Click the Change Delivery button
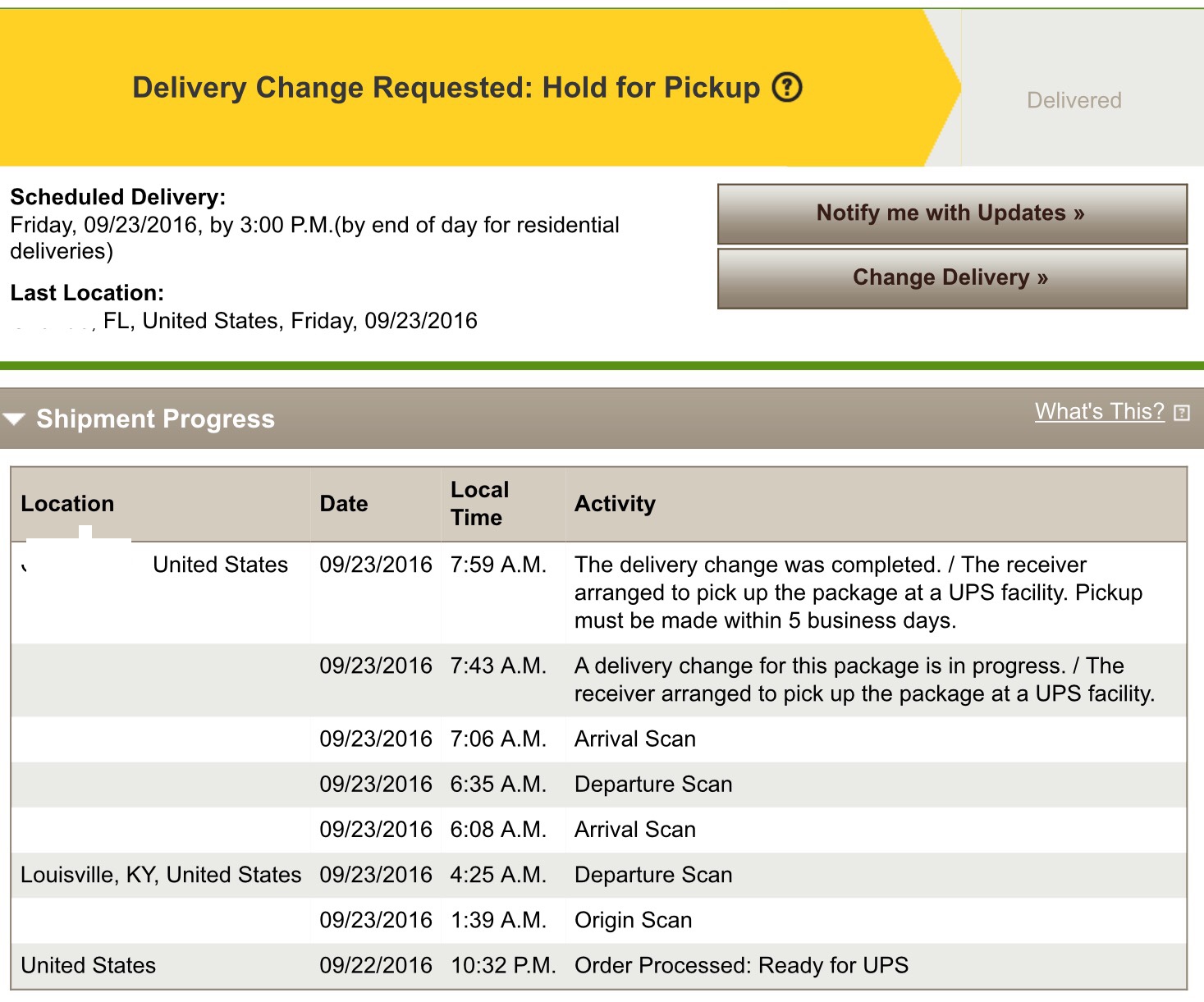 click(x=952, y=278)
